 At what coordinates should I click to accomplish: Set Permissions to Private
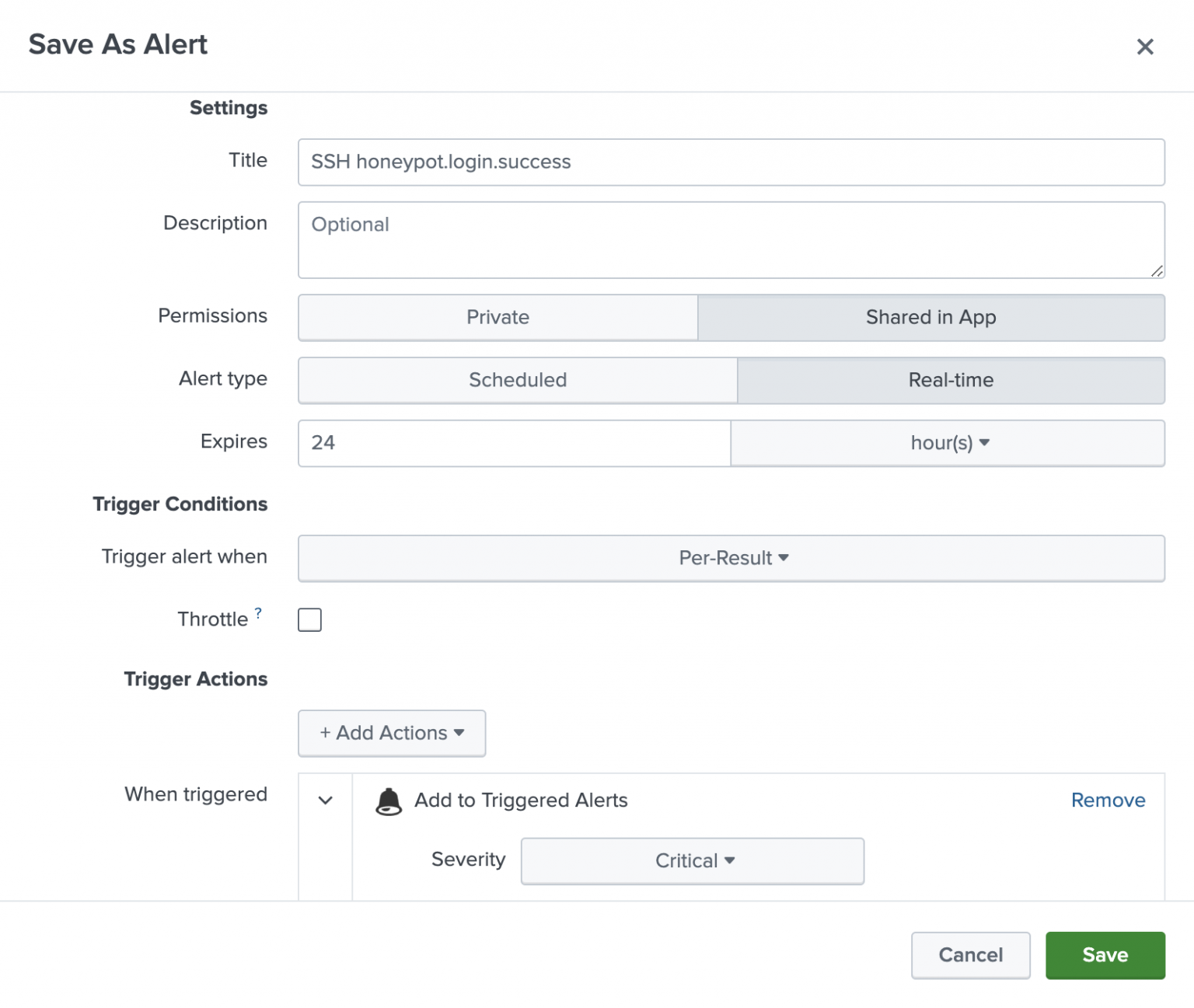point(497,317)
